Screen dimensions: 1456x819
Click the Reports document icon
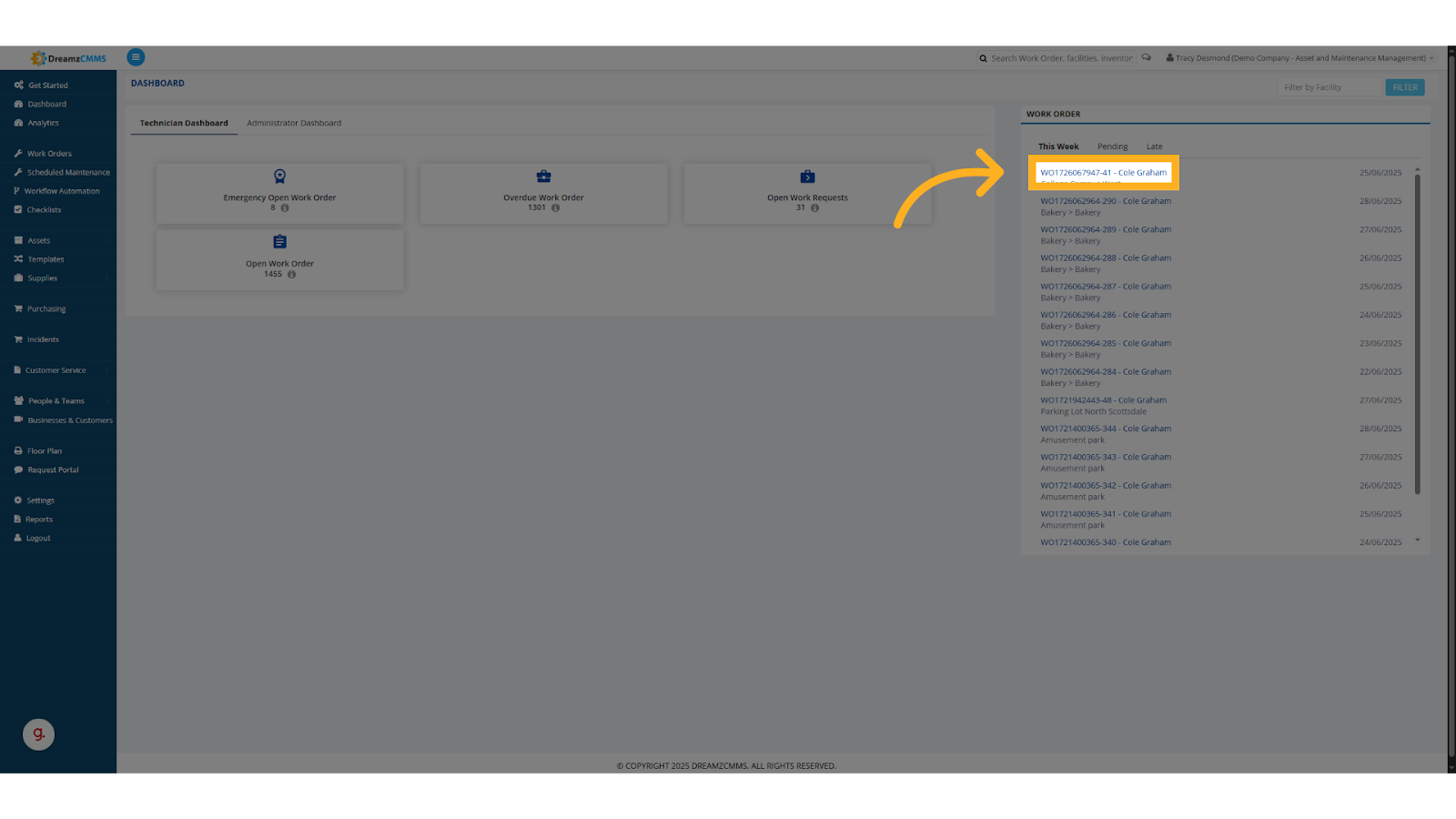click(x=18, y=520)
